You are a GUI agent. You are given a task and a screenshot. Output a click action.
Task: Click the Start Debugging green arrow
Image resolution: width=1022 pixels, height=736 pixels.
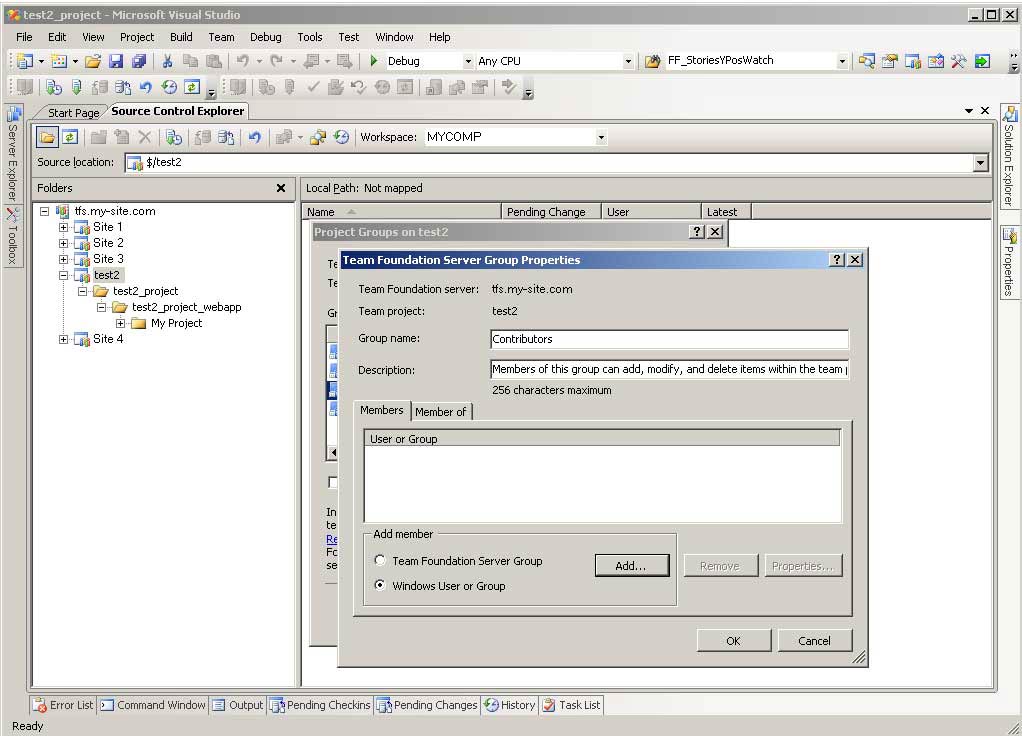tap(373, 61)
